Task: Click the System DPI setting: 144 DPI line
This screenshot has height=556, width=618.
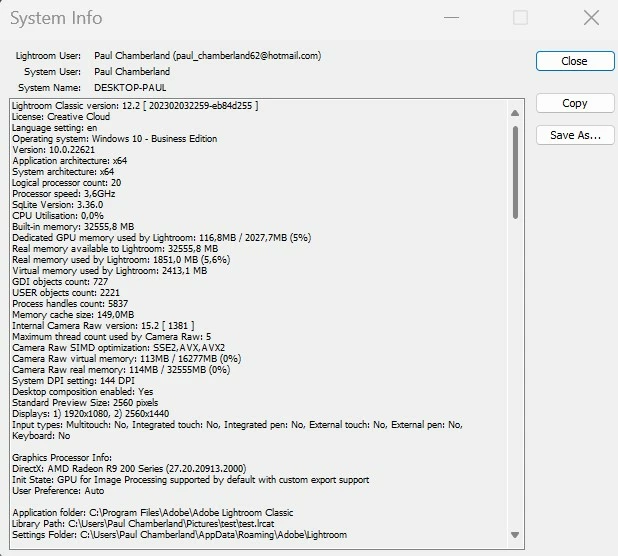Action: click(73, 381)
